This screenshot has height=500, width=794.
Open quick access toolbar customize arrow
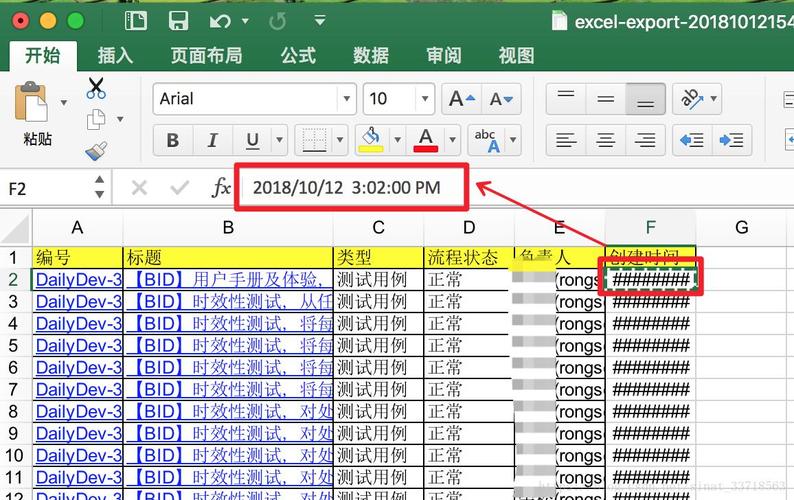[x=320, y=21]
